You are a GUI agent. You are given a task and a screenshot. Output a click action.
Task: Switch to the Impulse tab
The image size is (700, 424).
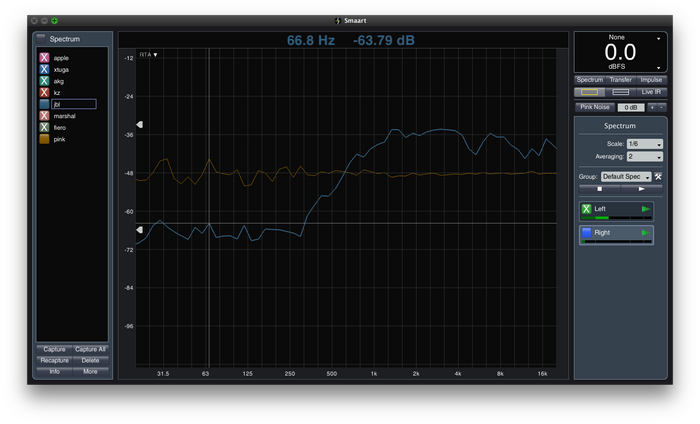651,79
